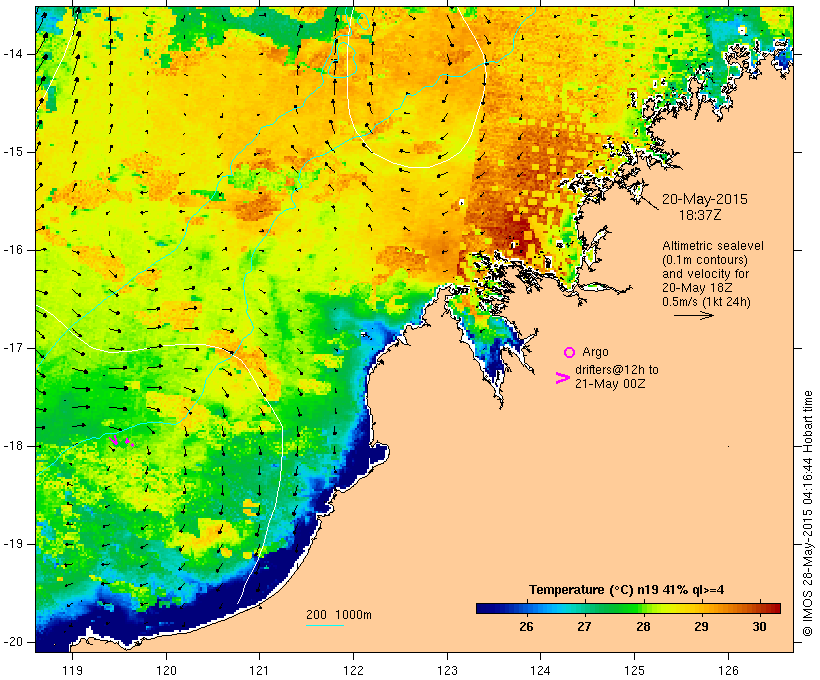Click the magenta Argo circle legend symbol
This screenshot has width=820, height=680.
[x=570, y=353]
